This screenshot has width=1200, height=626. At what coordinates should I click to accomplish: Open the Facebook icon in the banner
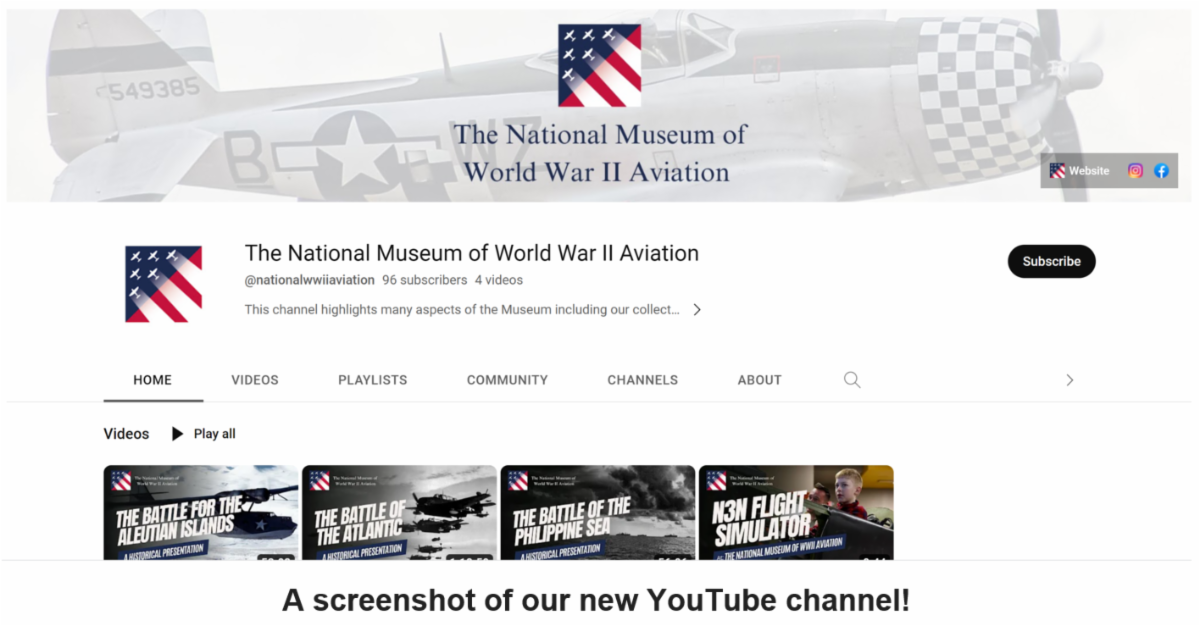(x=1161, y=171)
